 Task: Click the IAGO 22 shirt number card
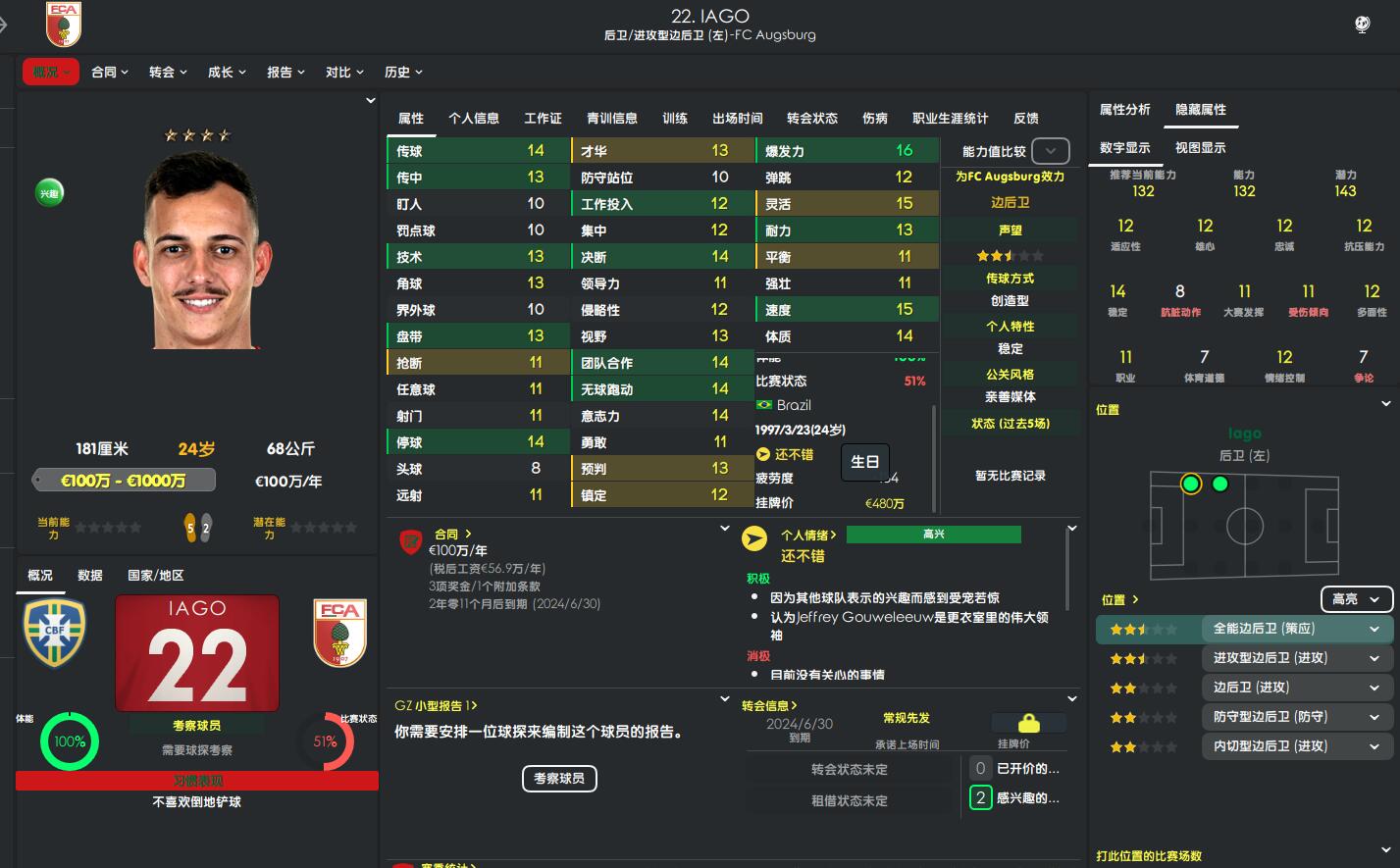(197, 652)
